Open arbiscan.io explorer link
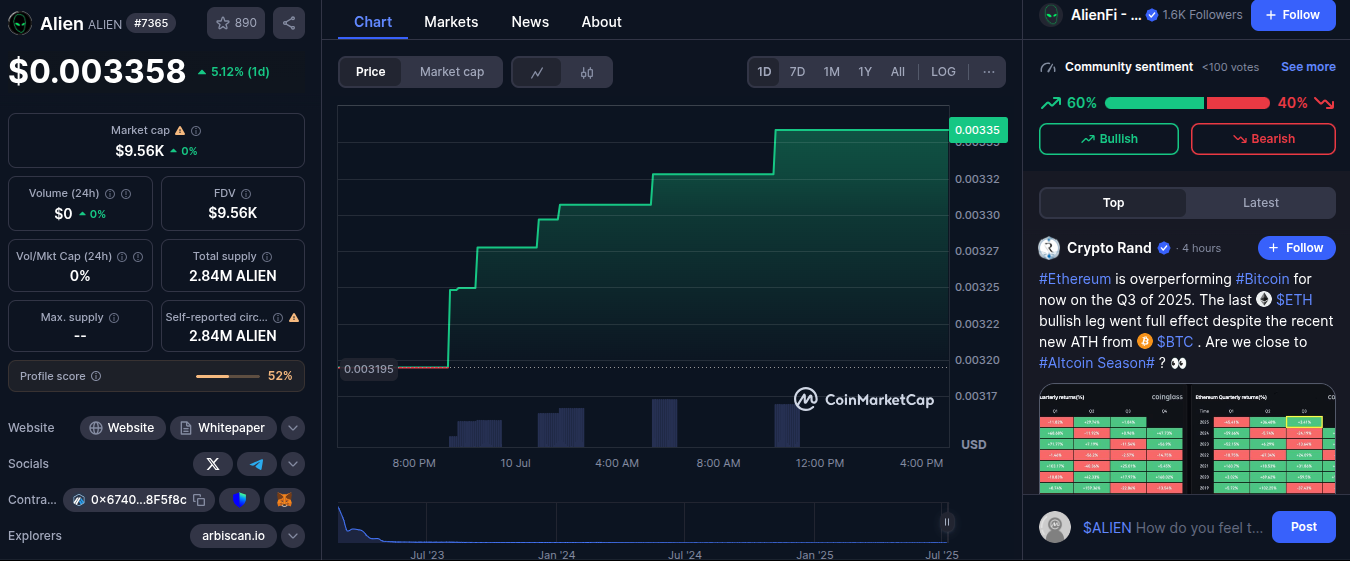This screenshot has width=1350, height=561. [x=234, y=536]
